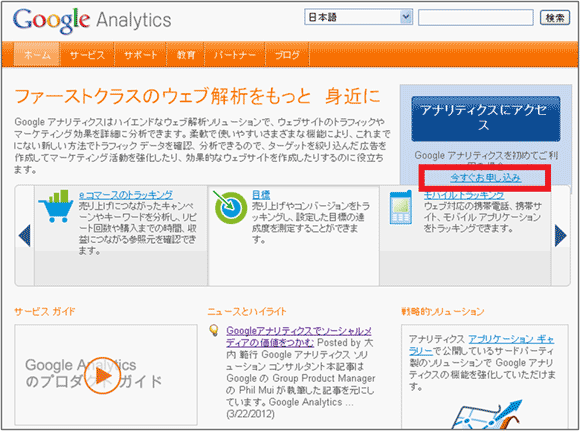Viewport: 580px width, 431px height.
Task: Click the ファーストクラスのウェブ解析 headline
Action: point(197,96)
